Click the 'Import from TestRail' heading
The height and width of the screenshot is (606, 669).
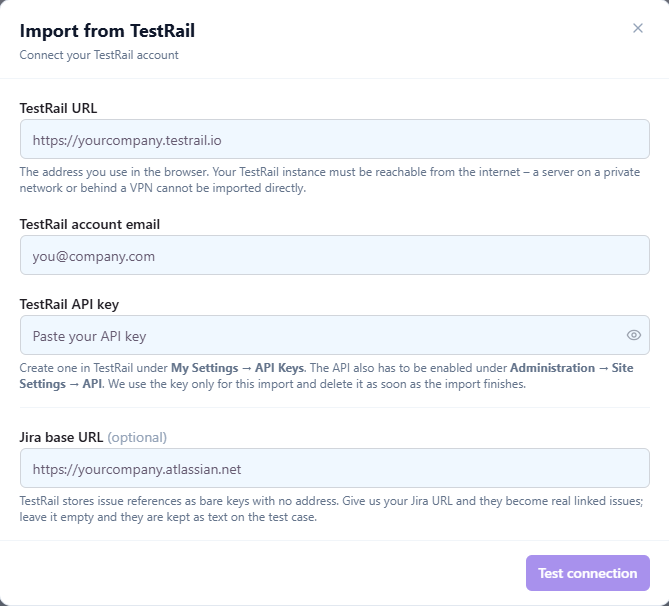pos(107,31)
